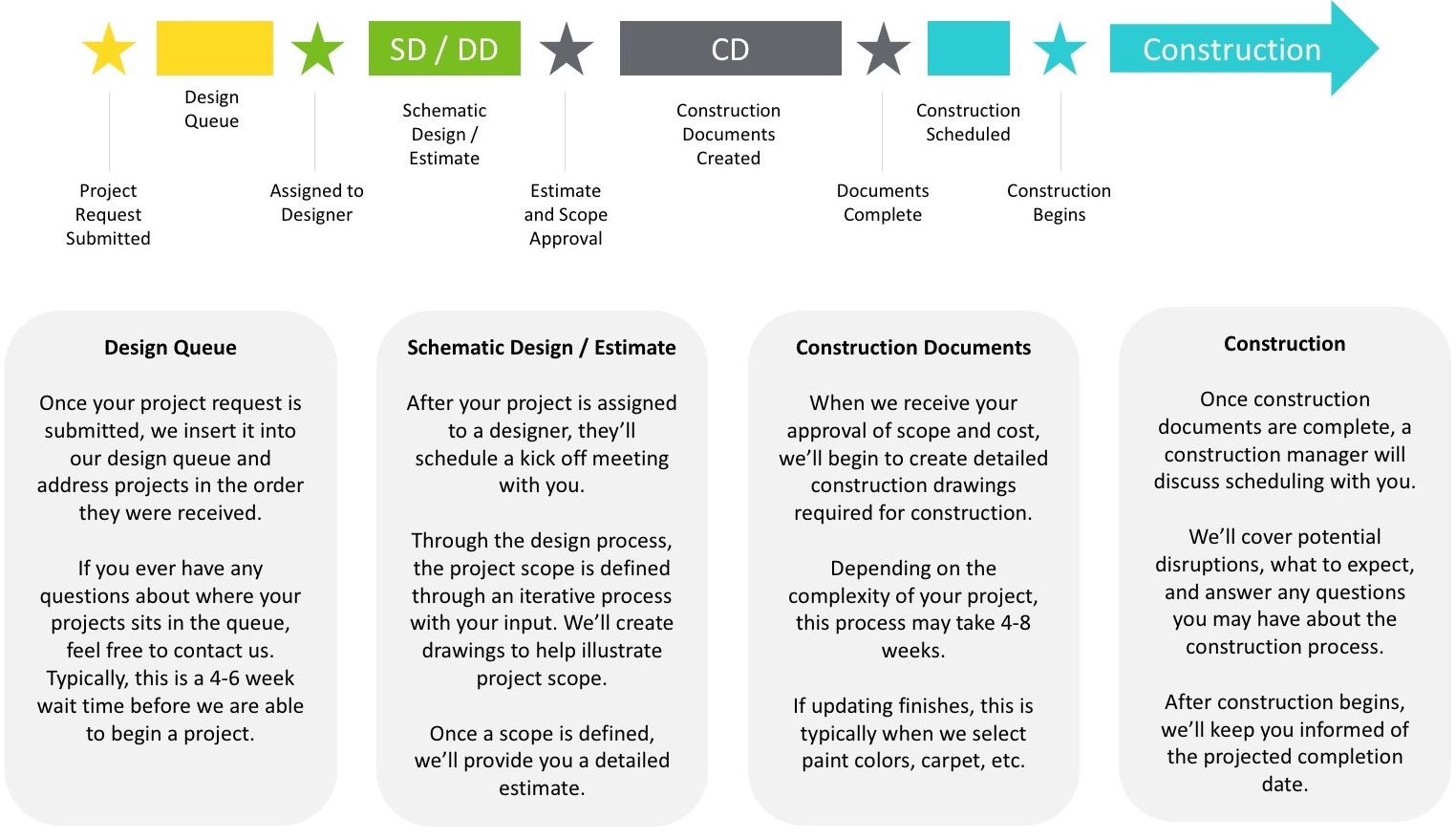1456x839 pixels.
Task: Select the teal Construction Scheduled block
Action: [968, 48]
